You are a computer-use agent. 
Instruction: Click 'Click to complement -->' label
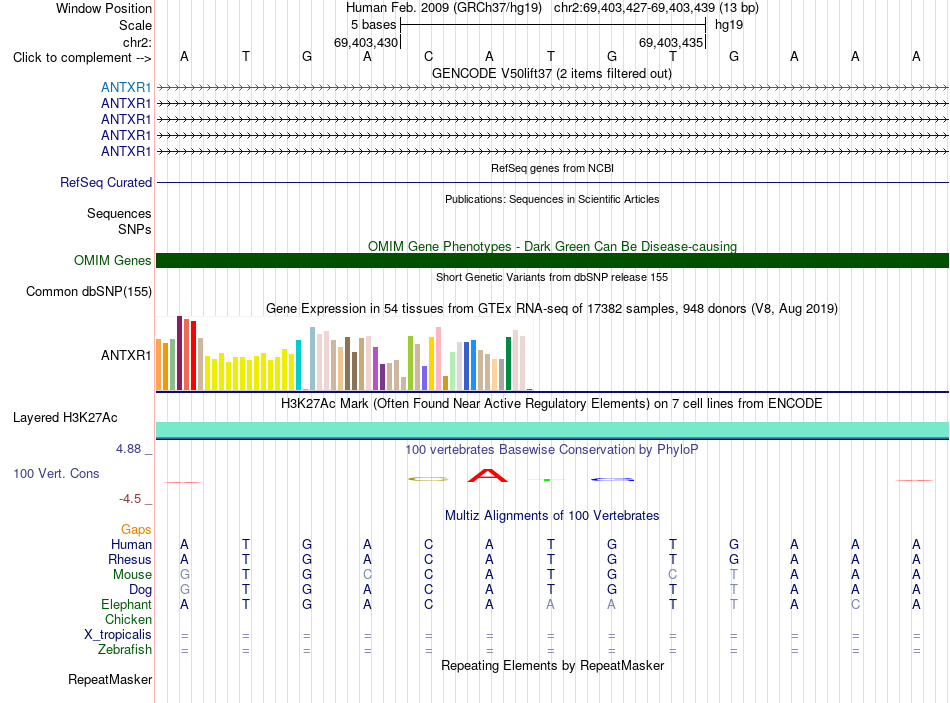[x=82, y=58]
